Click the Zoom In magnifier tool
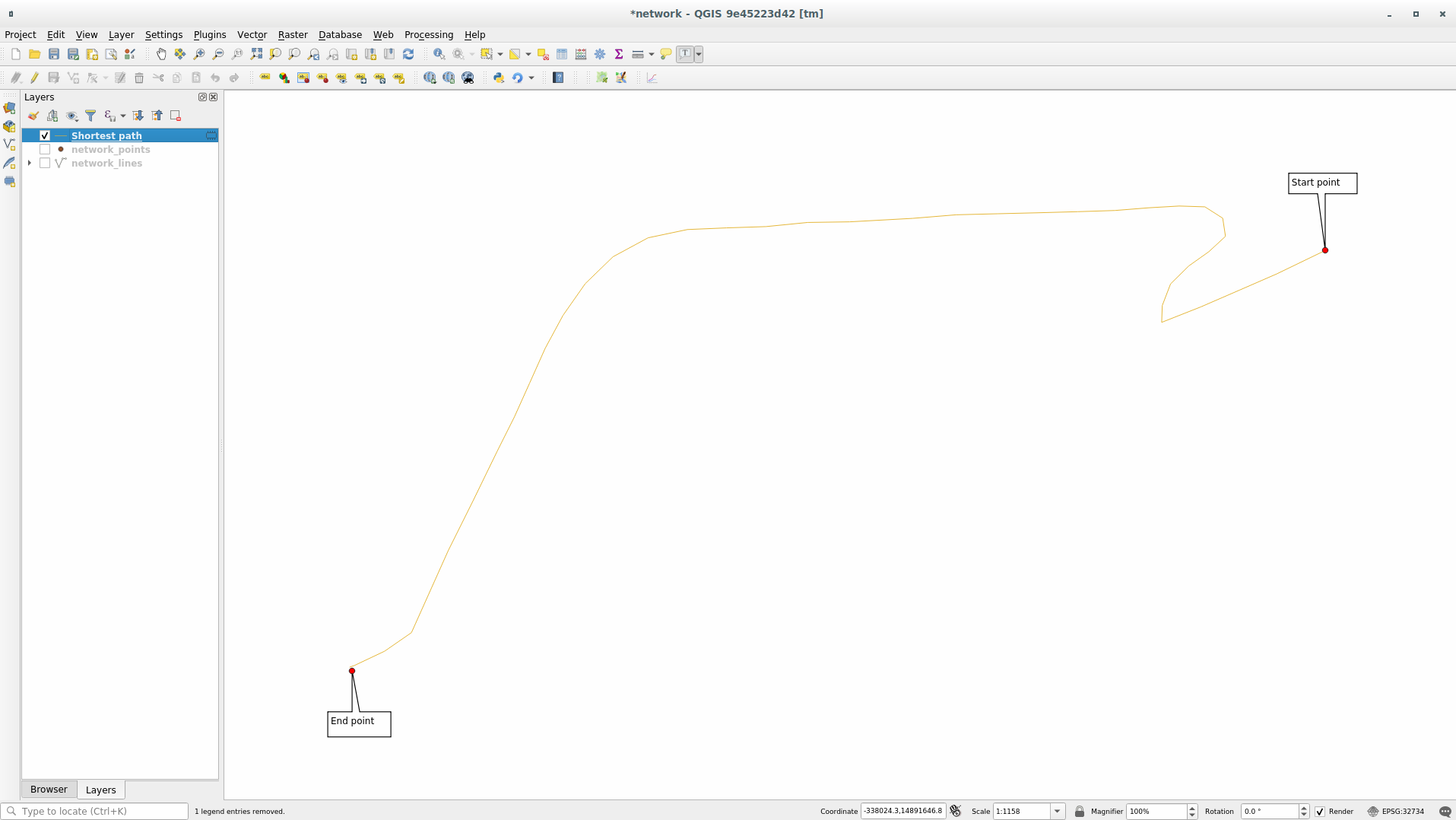Image resolution: width=1456 pixels, height=820 pixels. [199, 54]
